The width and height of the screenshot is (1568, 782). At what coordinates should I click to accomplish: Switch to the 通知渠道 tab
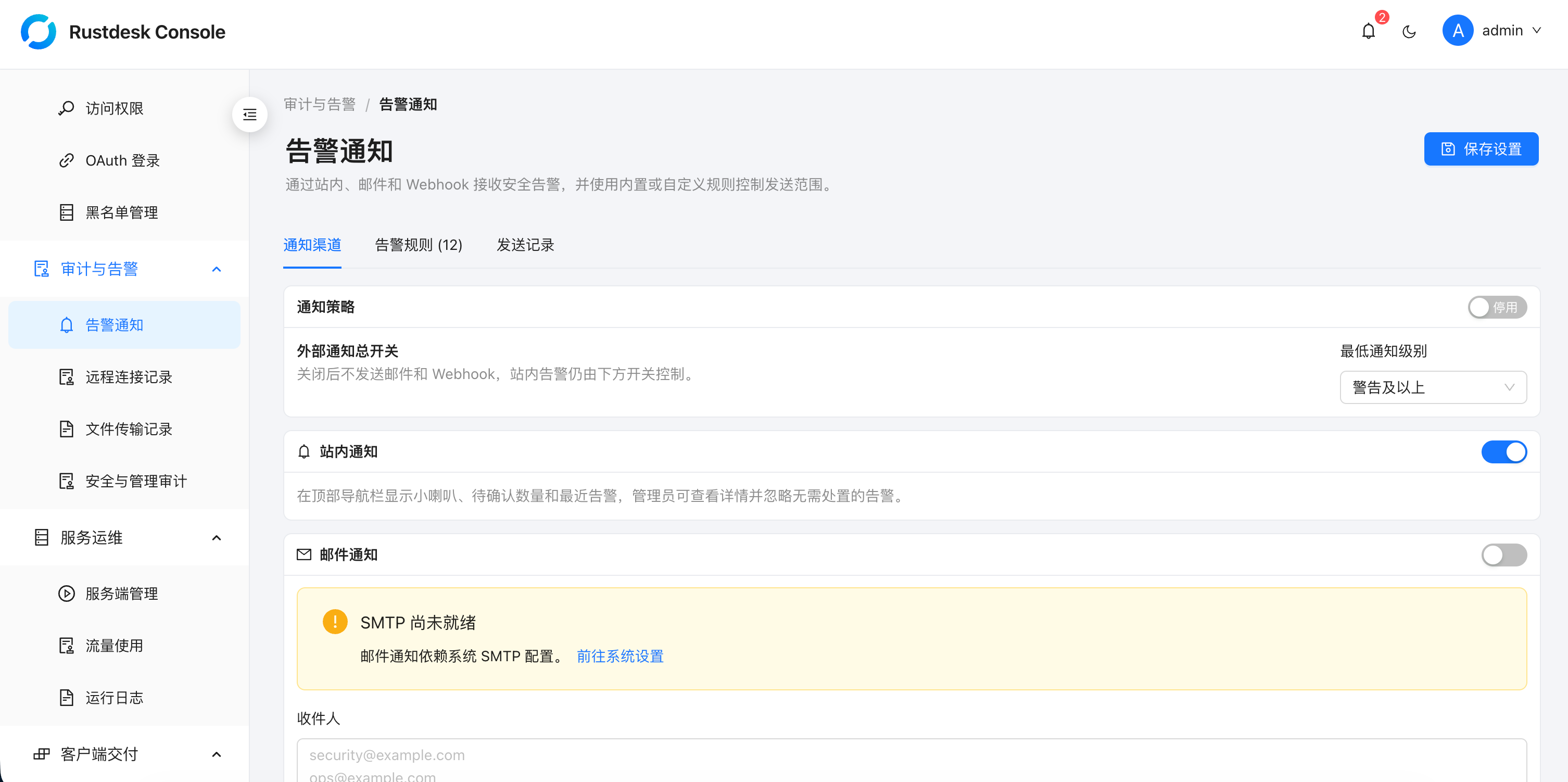[x=312, y=245]
